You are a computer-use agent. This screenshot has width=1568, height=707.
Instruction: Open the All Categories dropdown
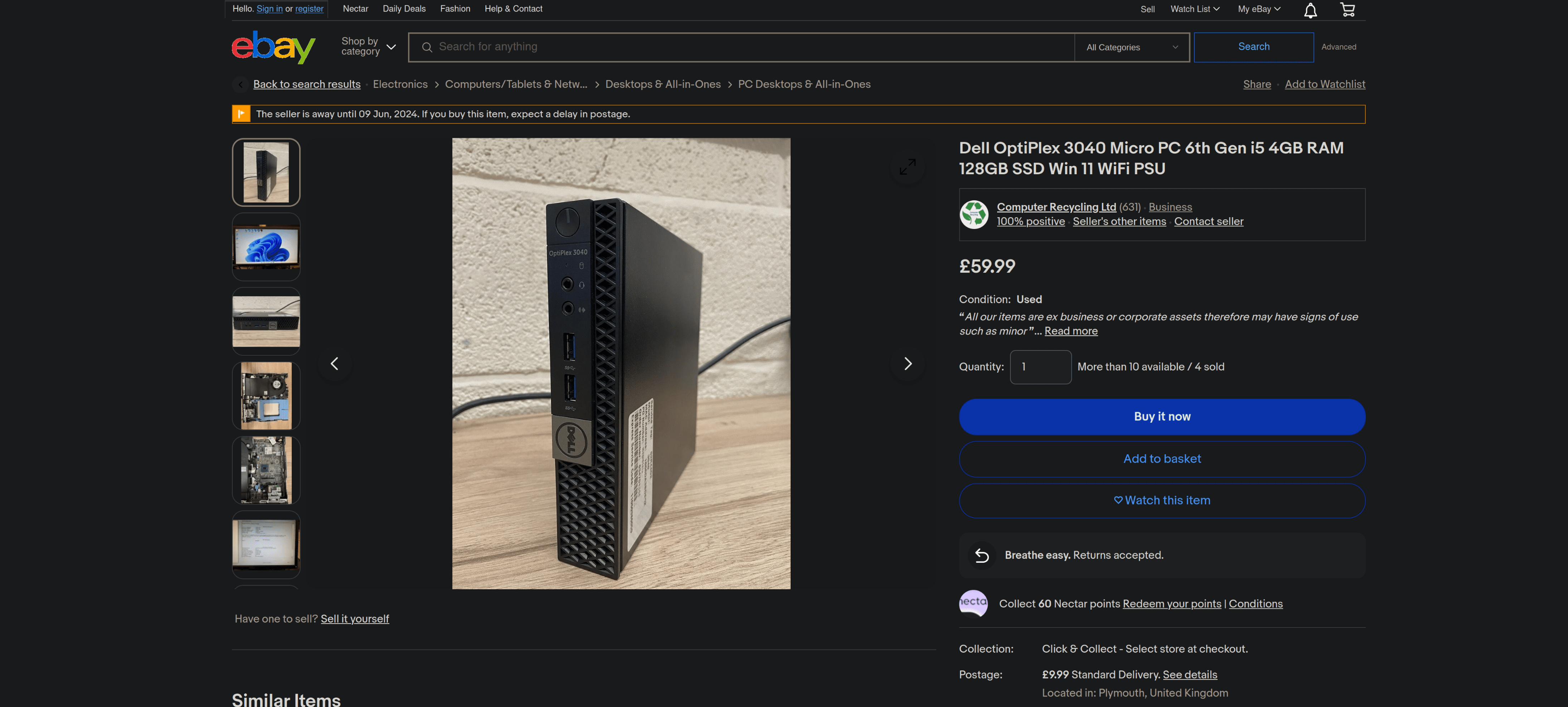[1132, 47]
